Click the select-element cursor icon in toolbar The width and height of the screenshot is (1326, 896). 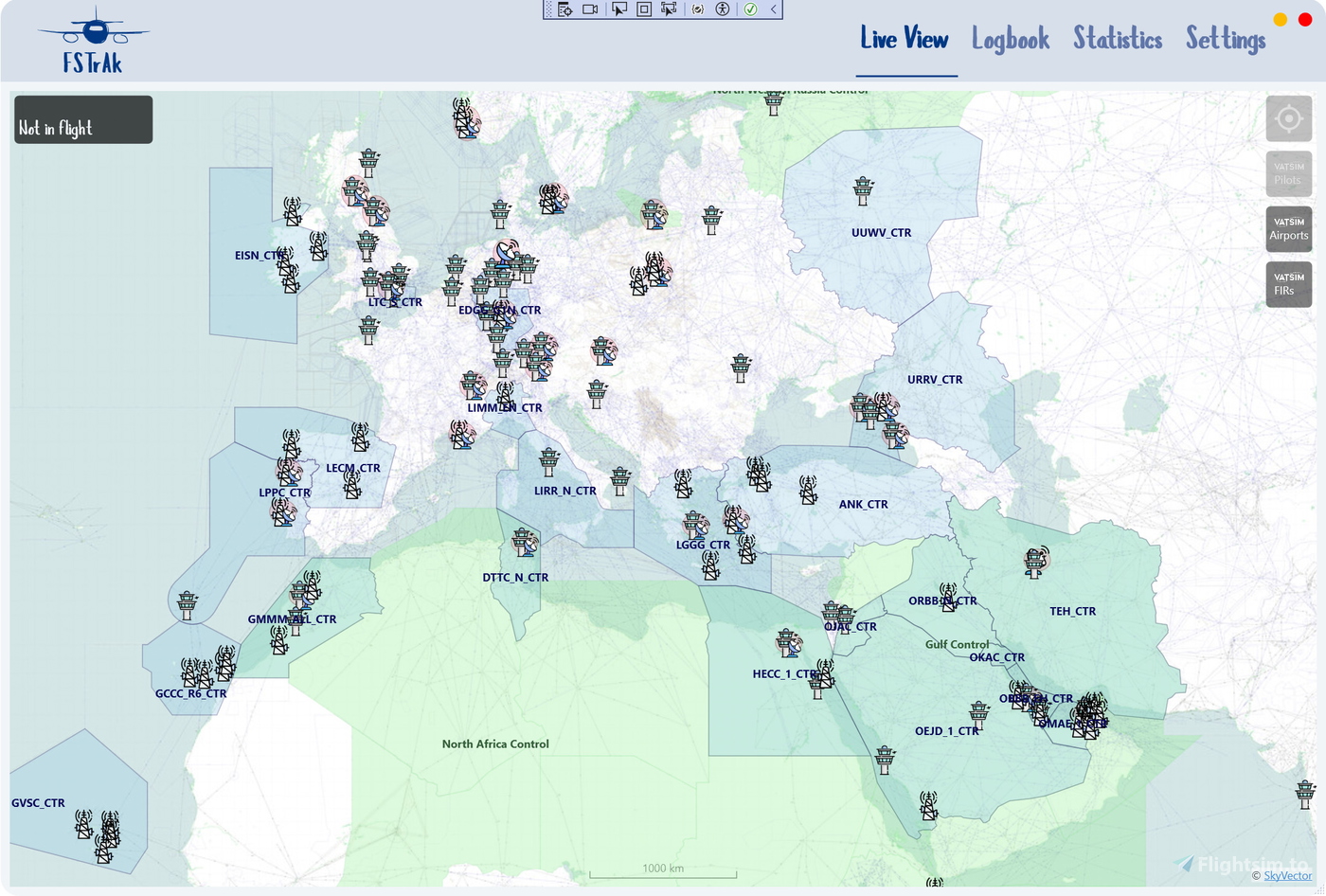tap(618, 9)
